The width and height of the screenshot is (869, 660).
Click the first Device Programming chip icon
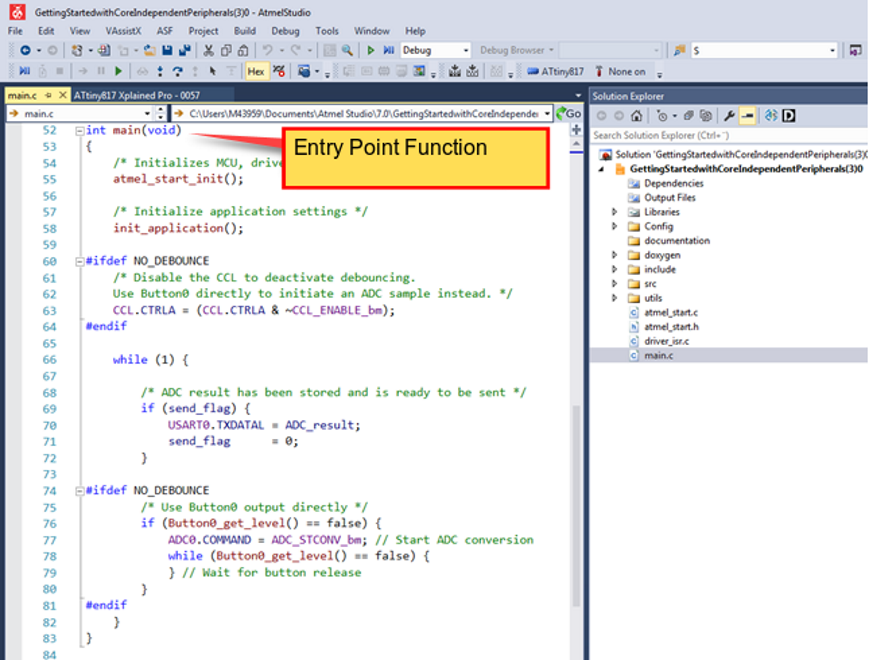pos(455,71)
